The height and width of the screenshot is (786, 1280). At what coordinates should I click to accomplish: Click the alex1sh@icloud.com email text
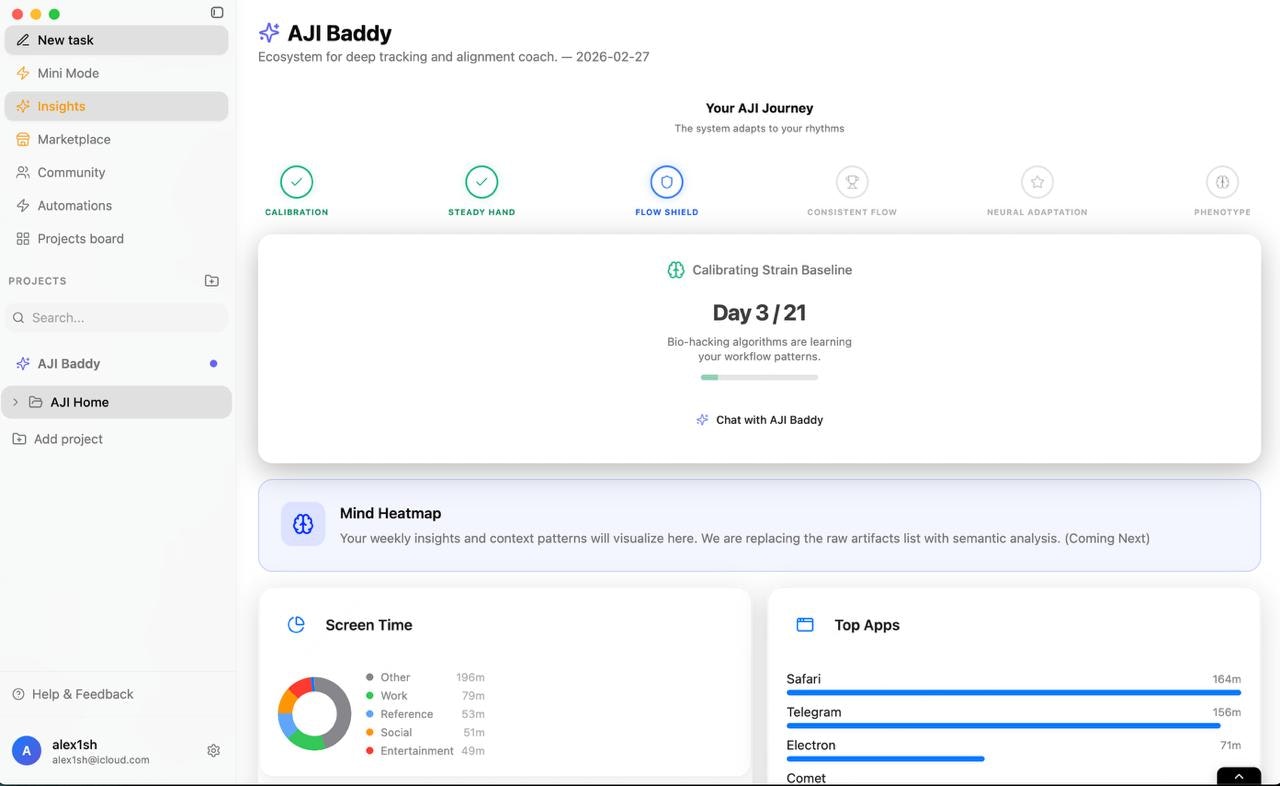point(101,760)
